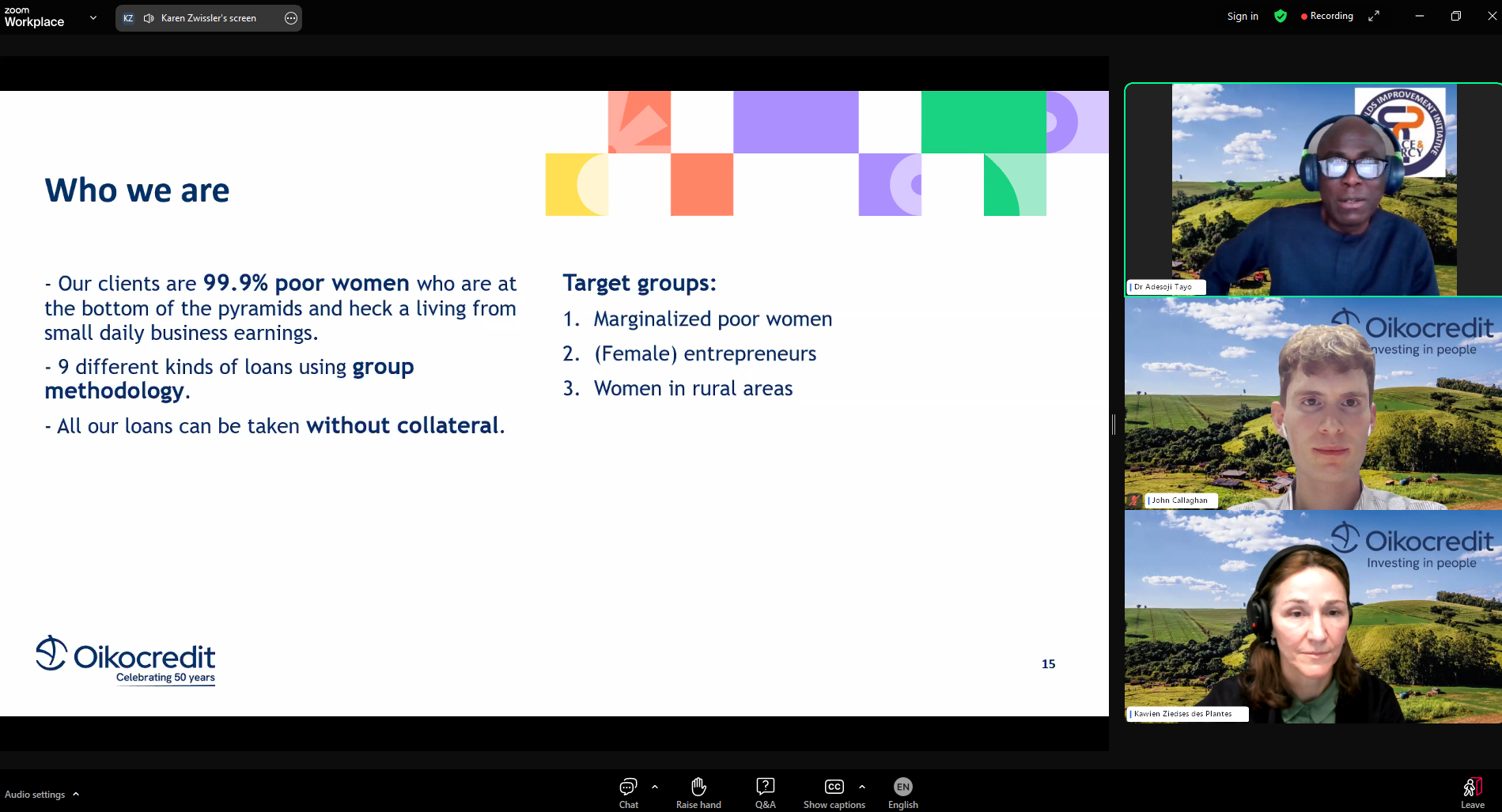Click slide page number 15
Viewport: 1502px width, 812px height.
(x=1048, y=664)
